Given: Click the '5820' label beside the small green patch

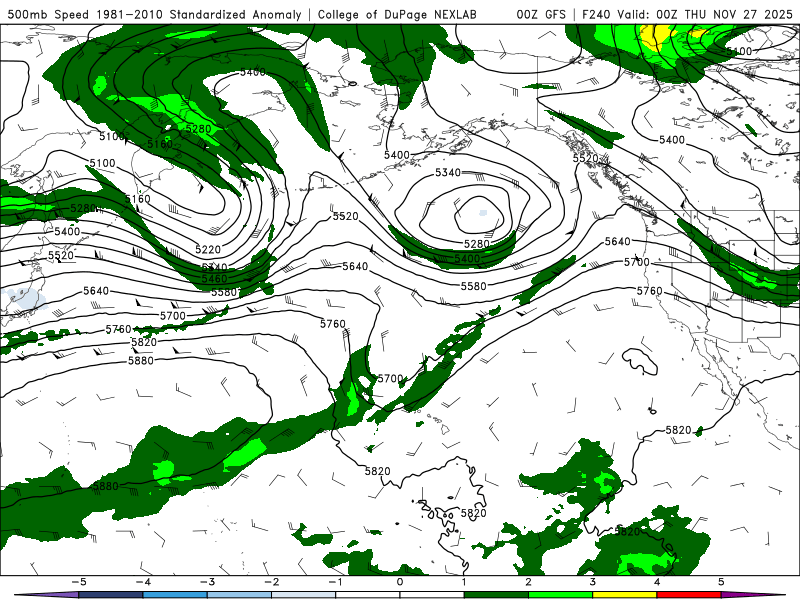Looking at the screenshot, I should click(x=679, y=430).
